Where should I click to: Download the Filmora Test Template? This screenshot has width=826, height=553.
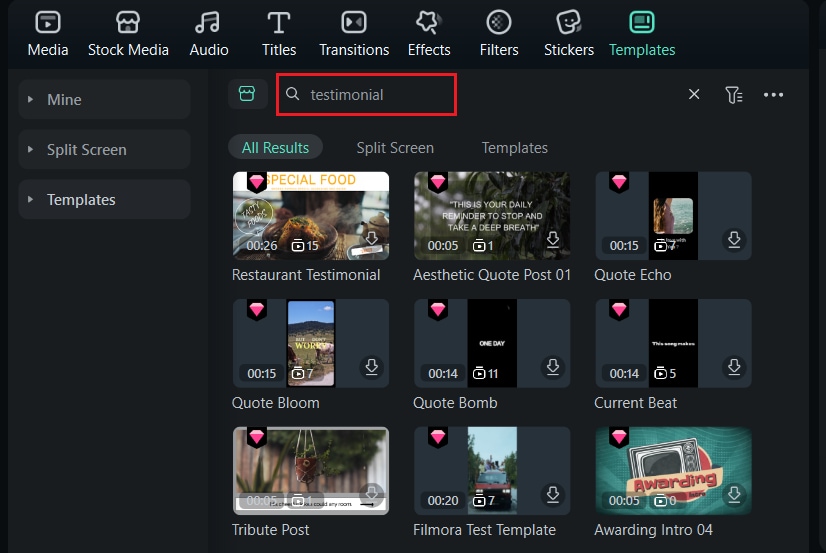553,495
